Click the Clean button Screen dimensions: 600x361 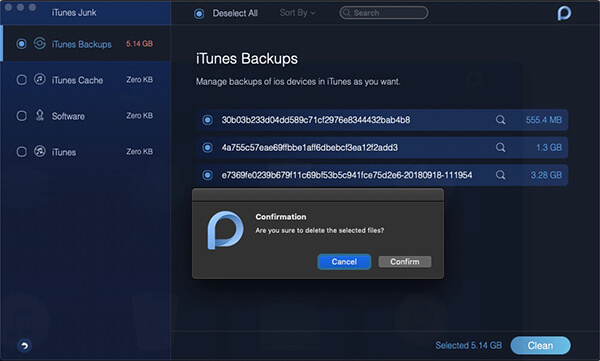click(540, 345)
